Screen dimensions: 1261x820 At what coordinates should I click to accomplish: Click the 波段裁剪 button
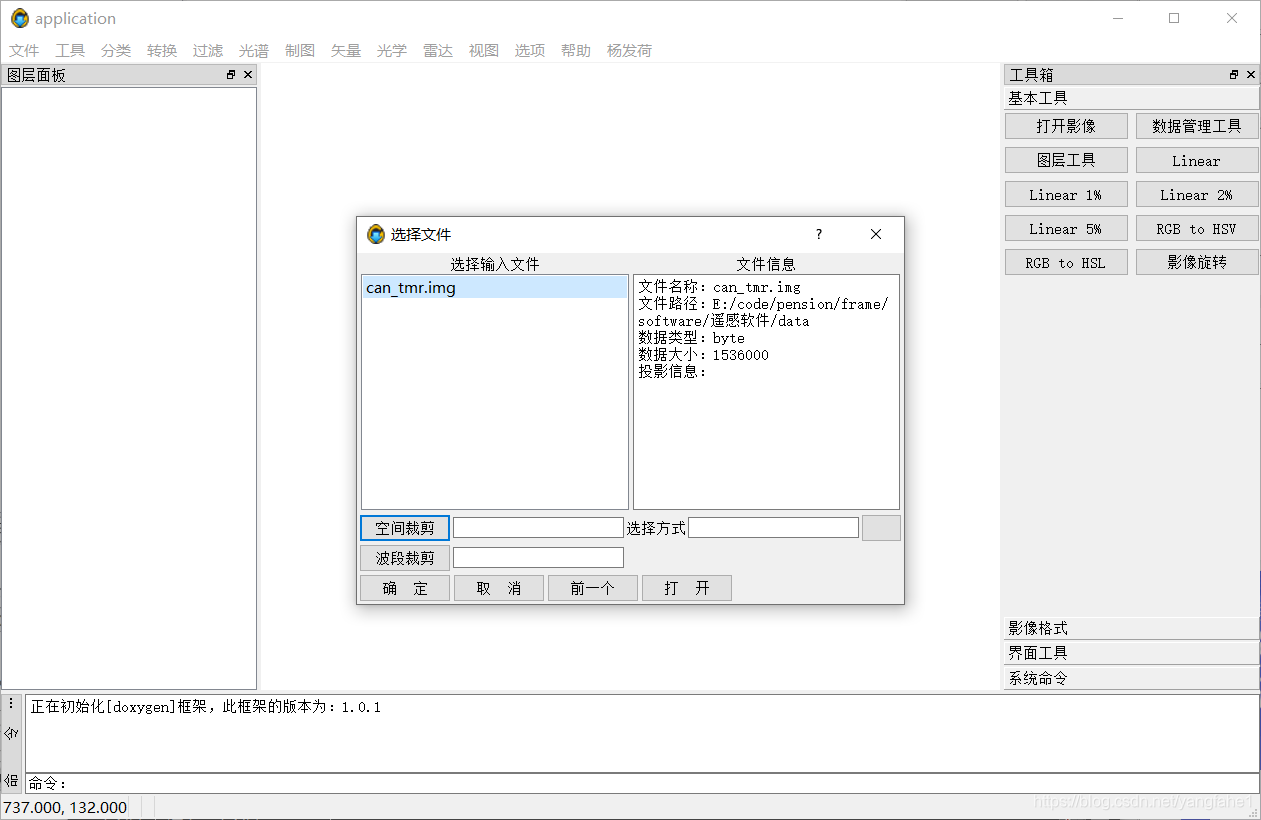(405, 558)
